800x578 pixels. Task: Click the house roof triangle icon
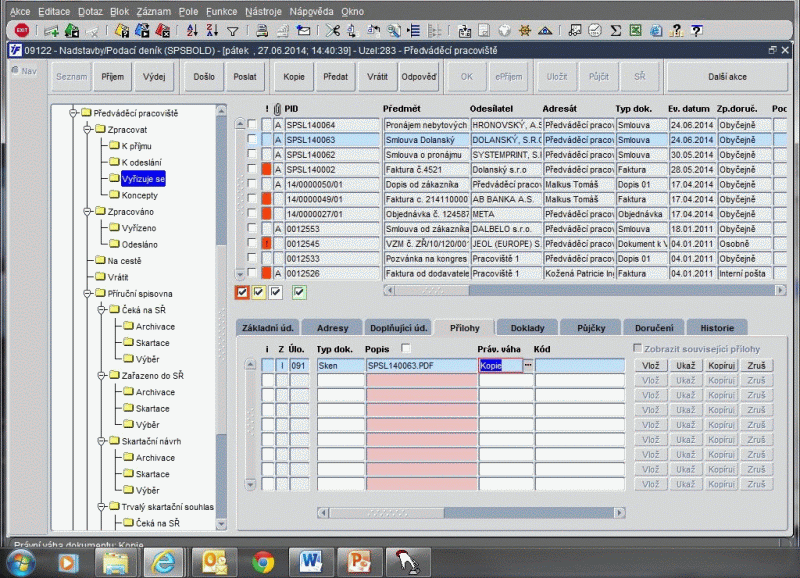tap(545, 31)
